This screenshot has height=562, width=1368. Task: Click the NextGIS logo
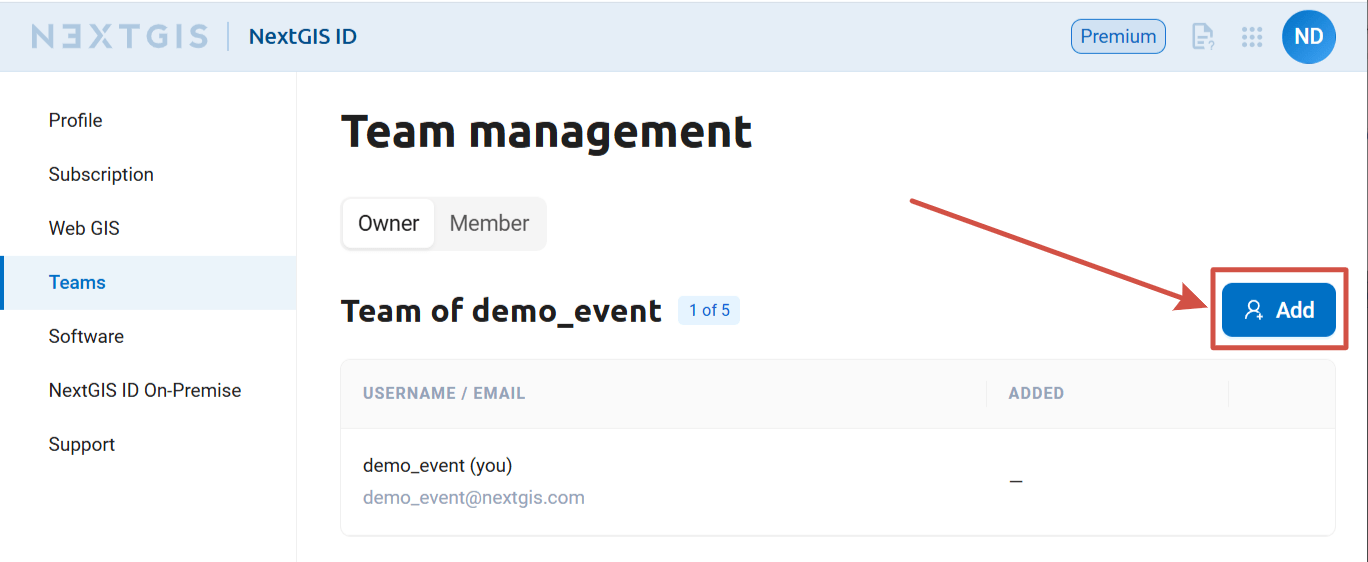click(x=120, y=37)
